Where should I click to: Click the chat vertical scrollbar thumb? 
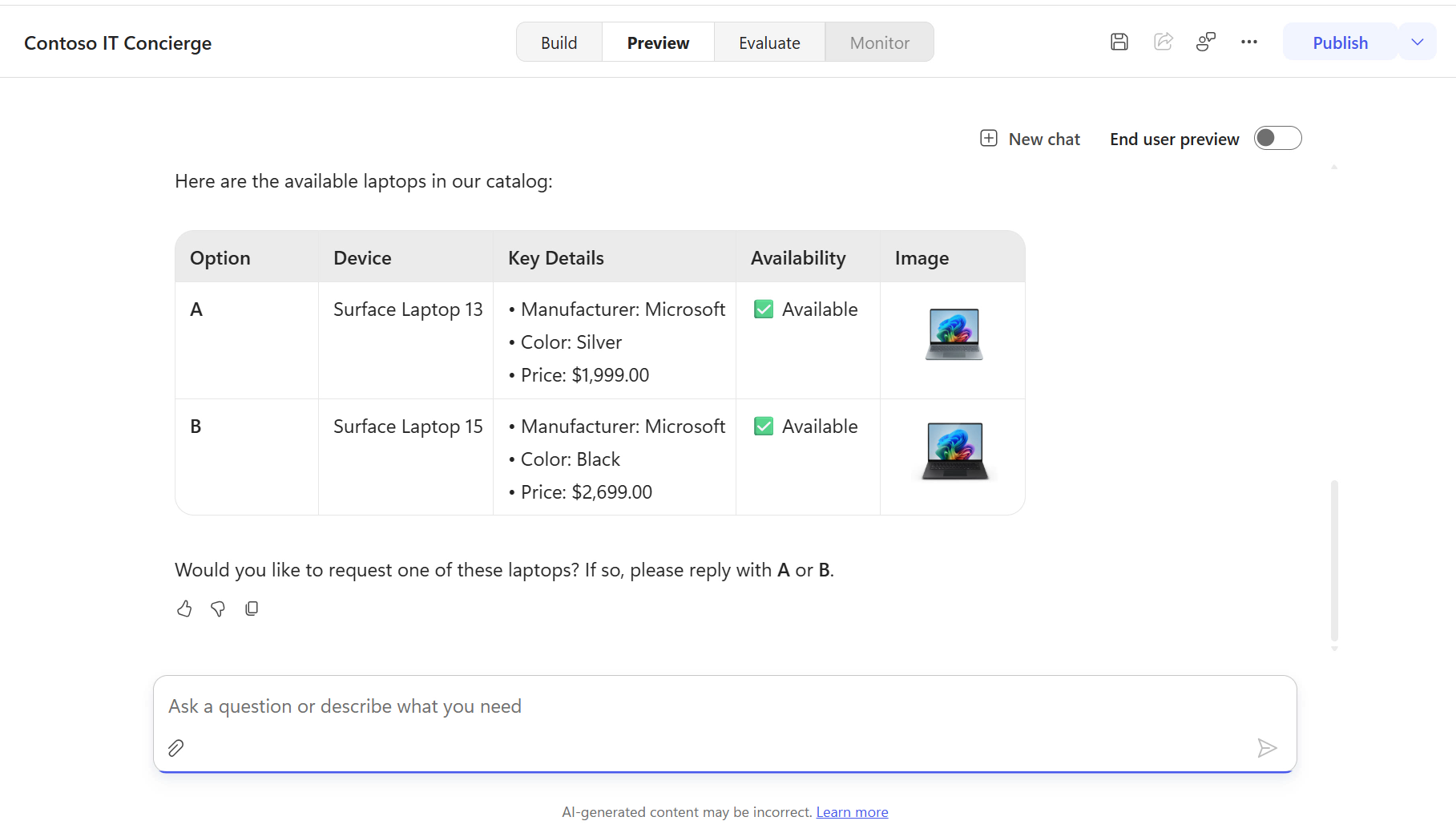coord(1334,560)
